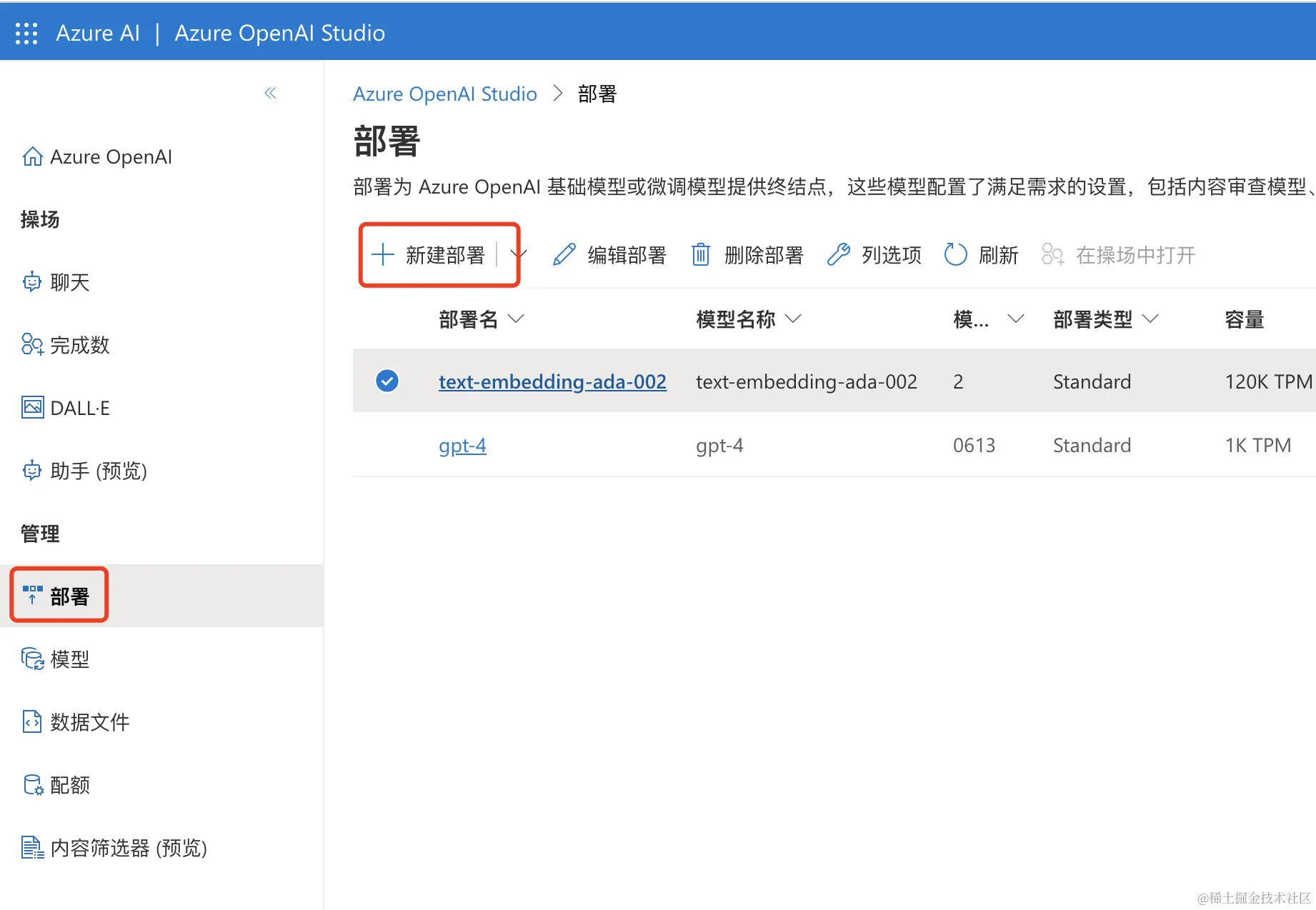Click the deployments (部署) sidebar icon
The height and width of the screenshot is (910, 1316).
click(x=32, y=595)
